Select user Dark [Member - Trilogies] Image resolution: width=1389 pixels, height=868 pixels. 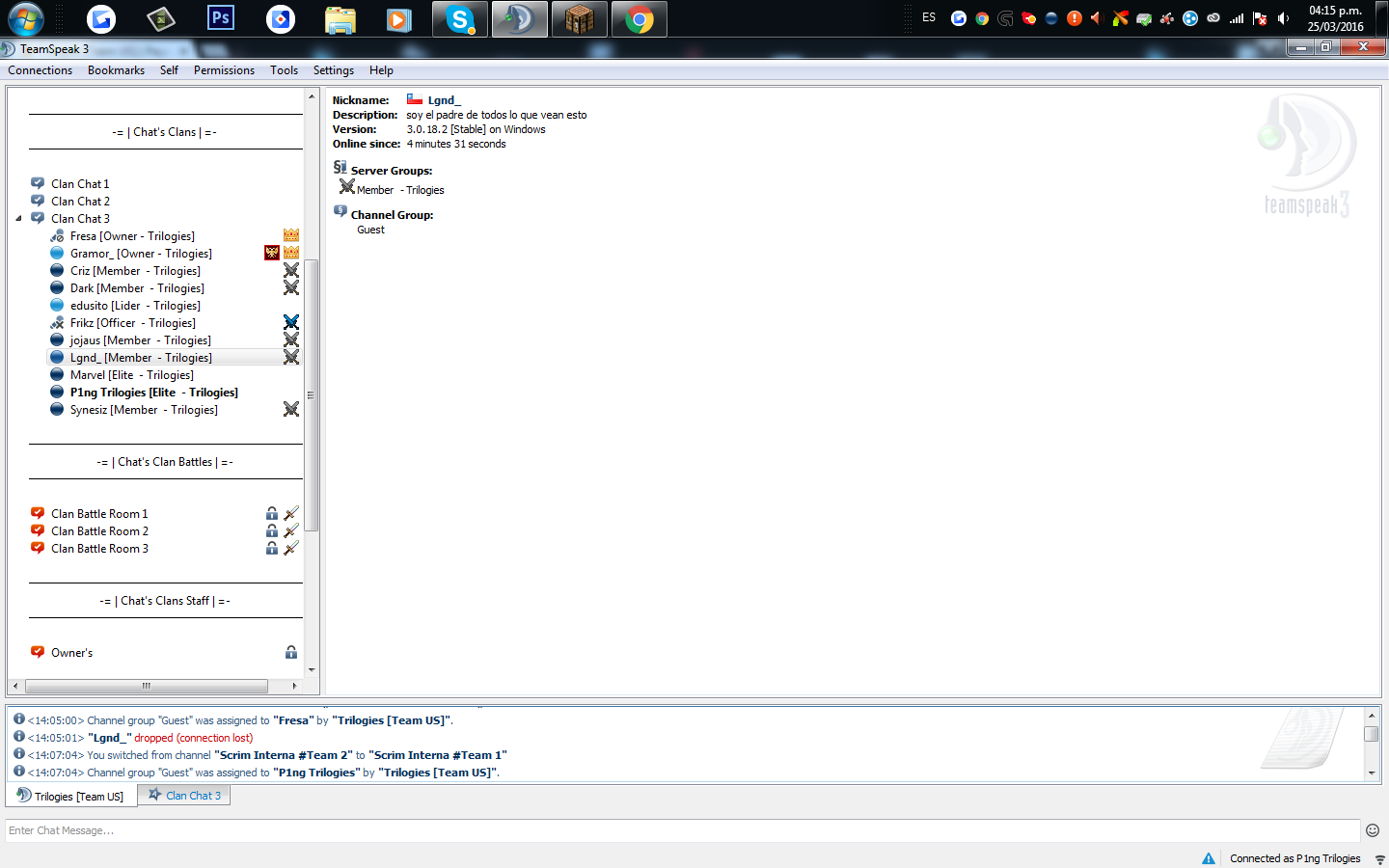click(x=137, y=288)
